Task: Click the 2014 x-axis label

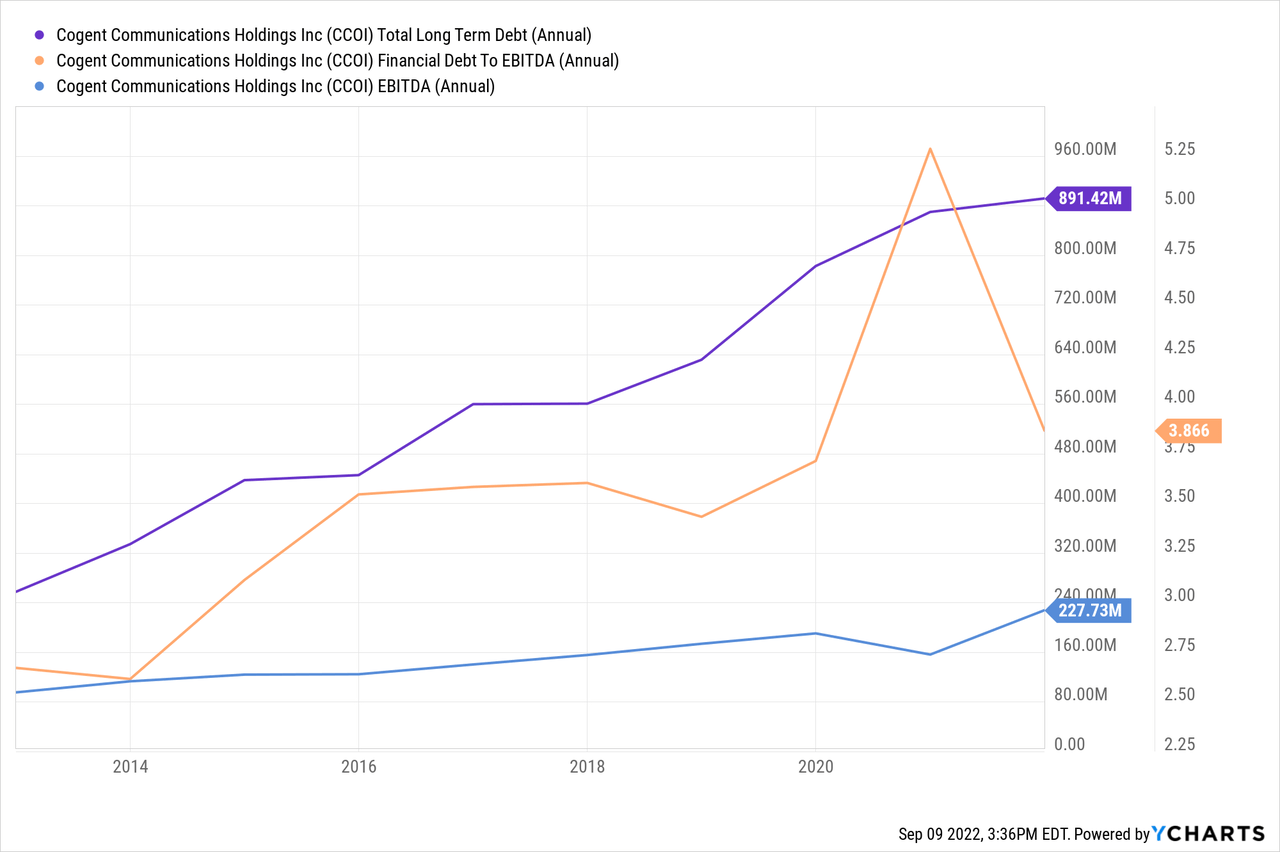Action: coord(130,766)
